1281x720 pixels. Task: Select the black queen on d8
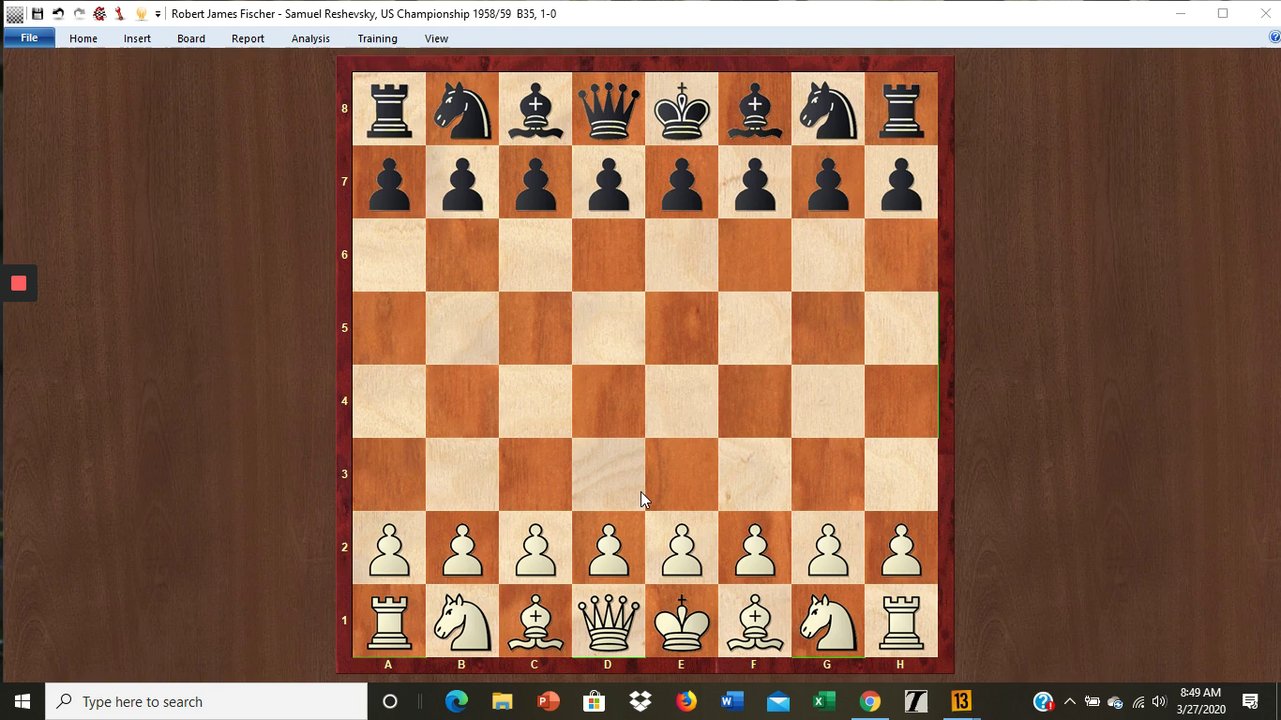(609, 109)
